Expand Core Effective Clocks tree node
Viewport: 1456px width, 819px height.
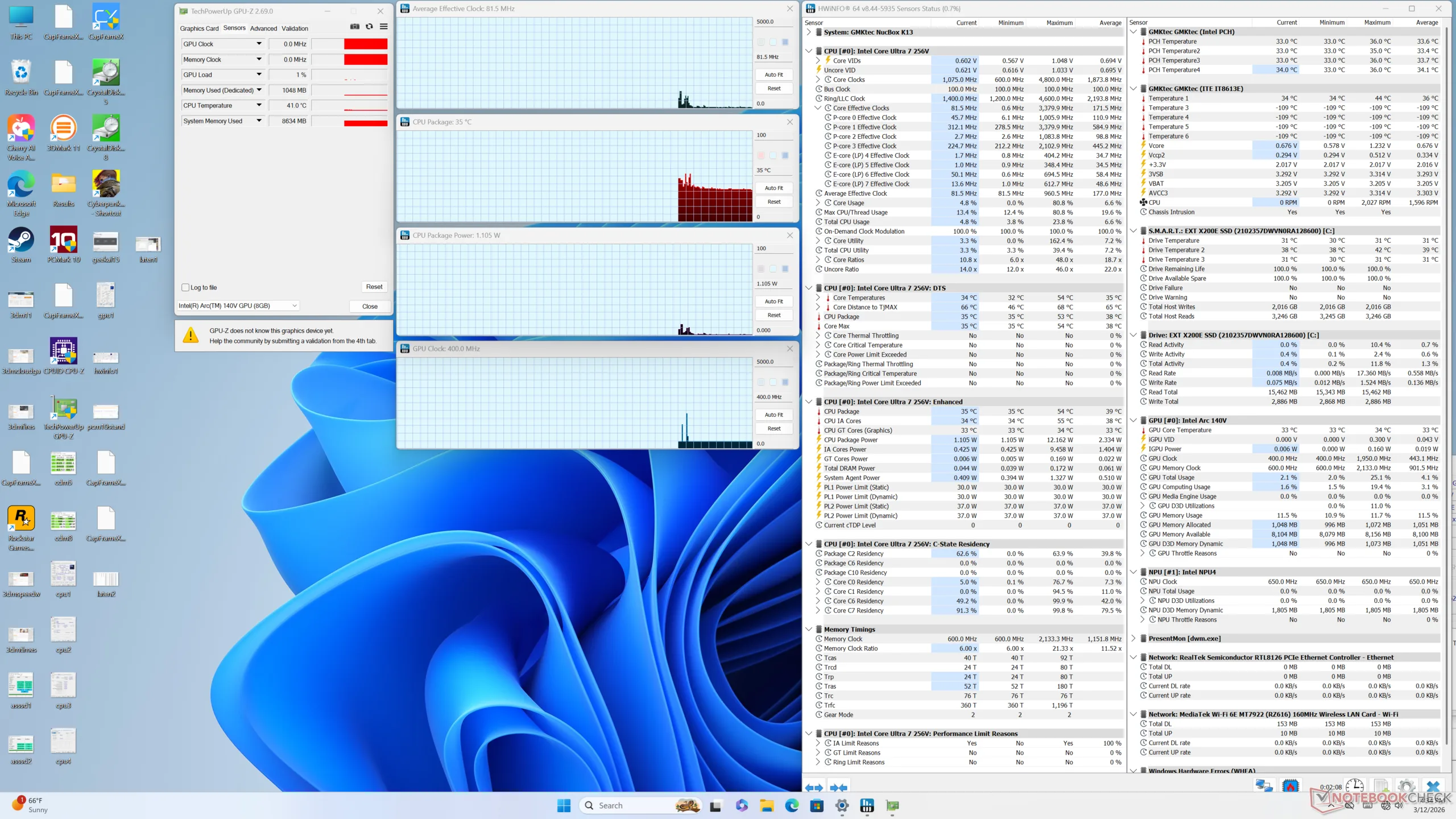pyautogui.click(x=818, y=108)
